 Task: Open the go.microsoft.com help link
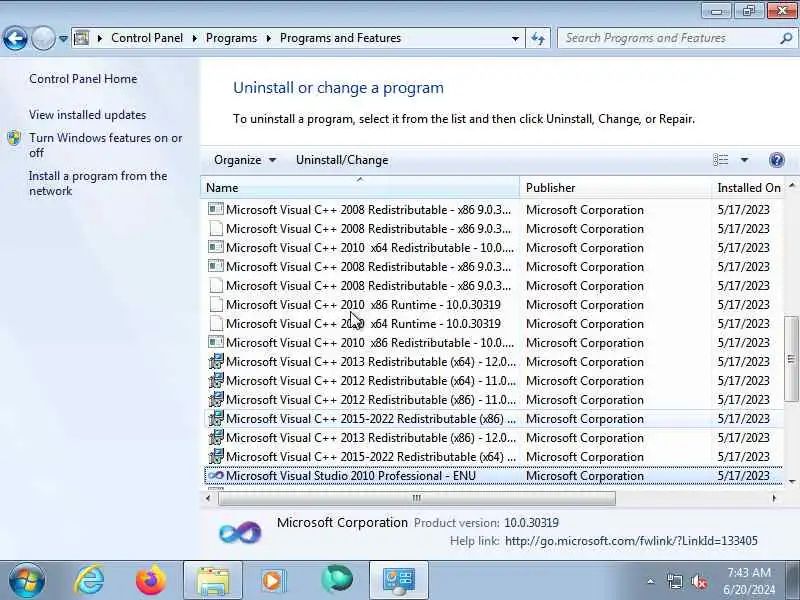(x=631, y=541)
